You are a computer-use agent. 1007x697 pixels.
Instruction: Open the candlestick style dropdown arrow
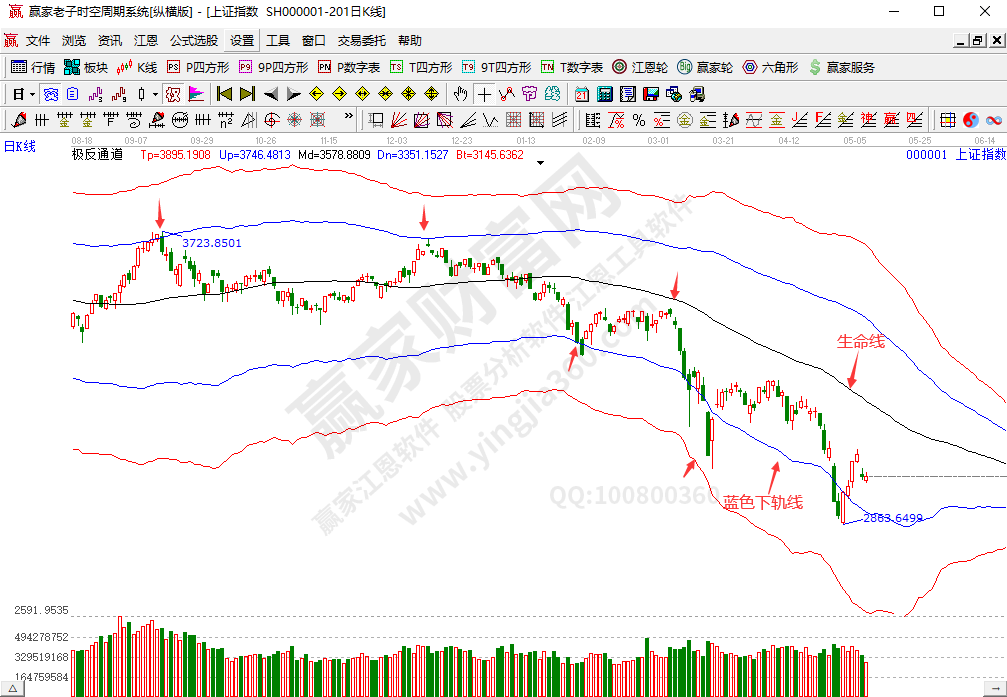(x=154, y=94)
